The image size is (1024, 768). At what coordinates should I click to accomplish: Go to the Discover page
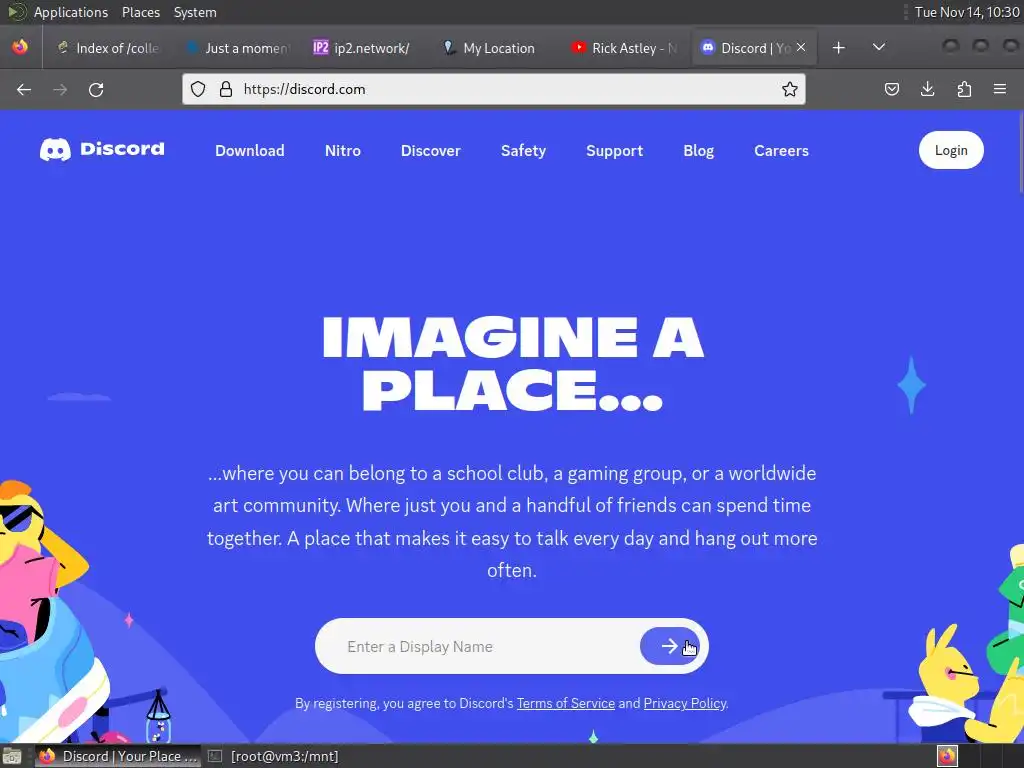(x=430, y=151)
